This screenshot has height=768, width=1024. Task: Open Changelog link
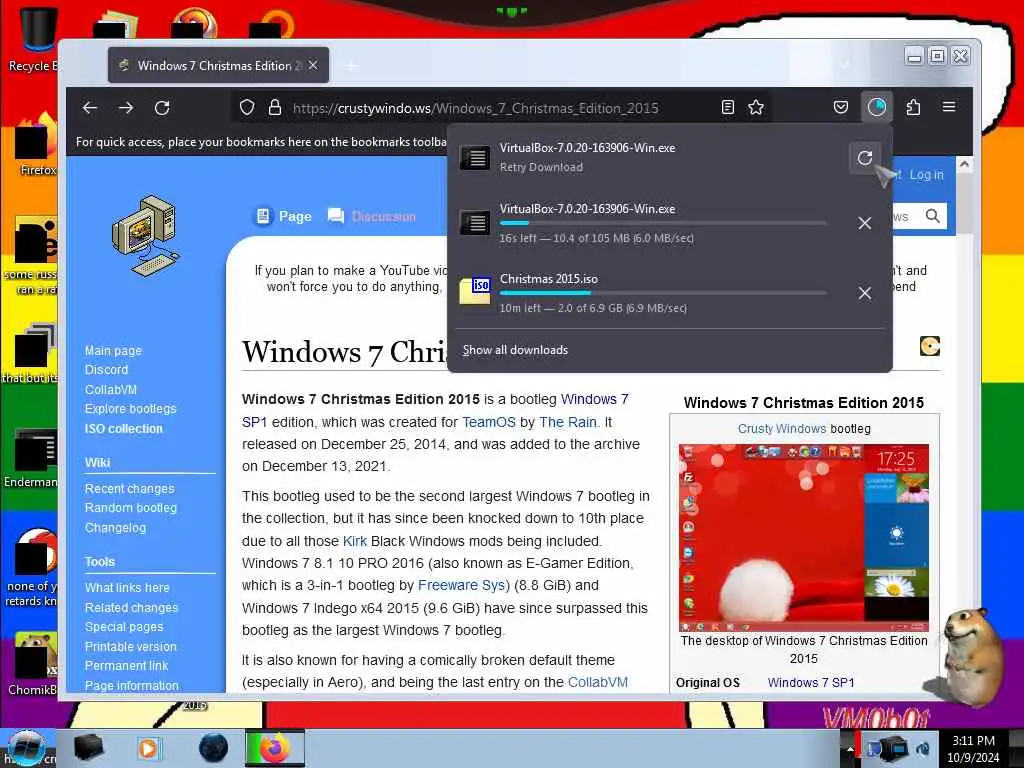click(x=115, y=528)
